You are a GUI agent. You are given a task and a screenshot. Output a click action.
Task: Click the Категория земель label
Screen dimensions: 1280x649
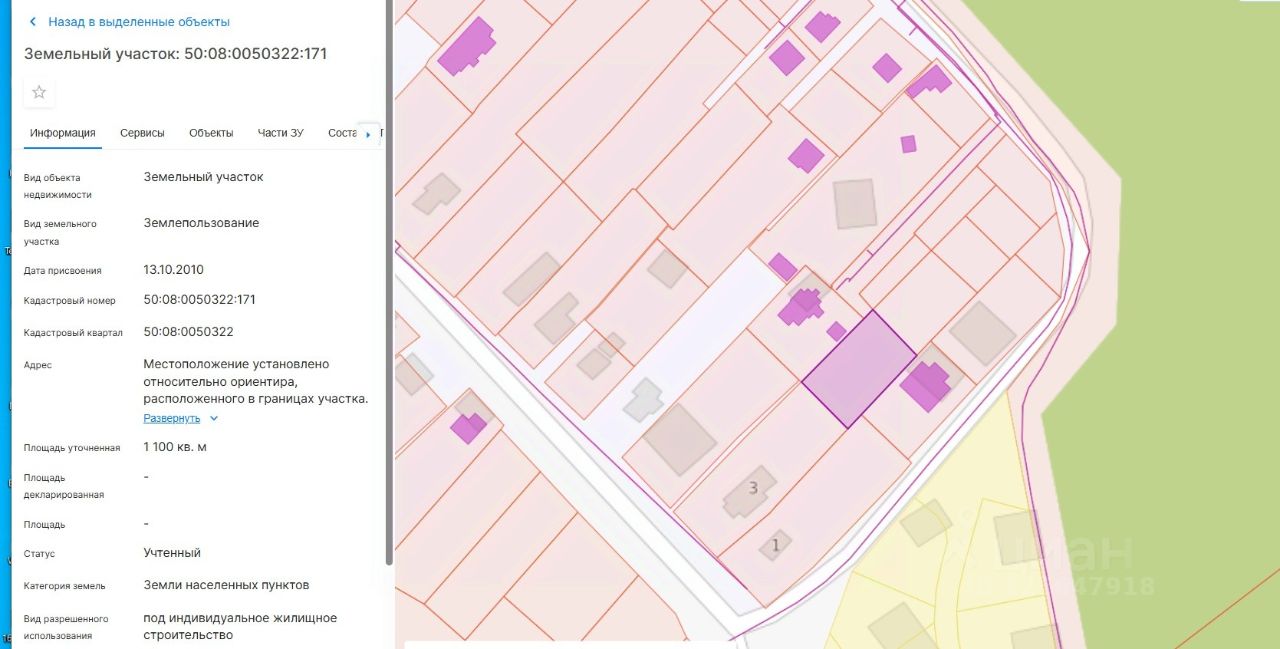(64, 586)
